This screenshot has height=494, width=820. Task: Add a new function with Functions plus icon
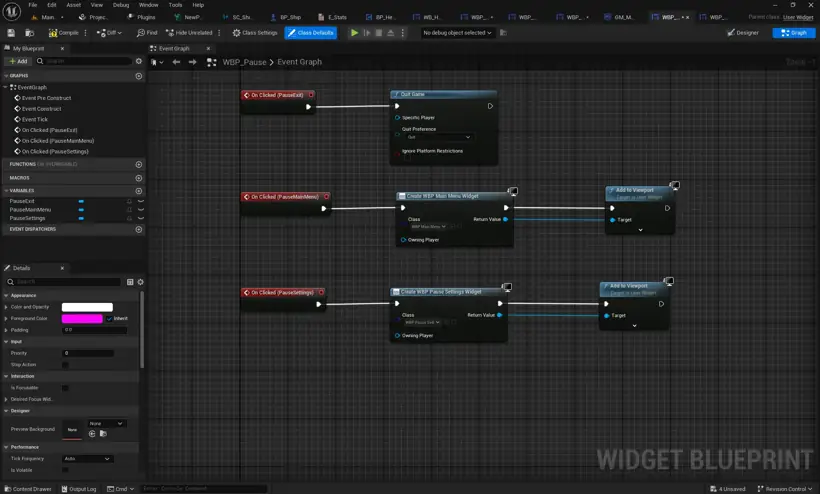point(139,164)
